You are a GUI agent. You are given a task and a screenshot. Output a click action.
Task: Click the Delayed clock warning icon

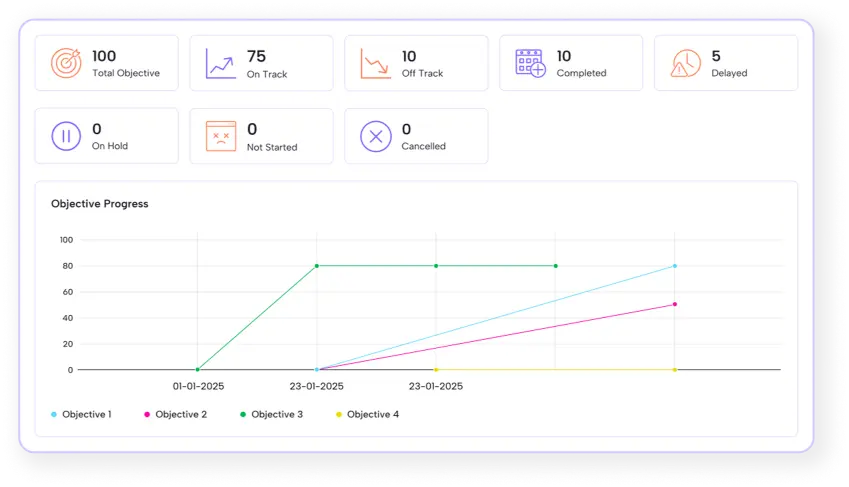pos(686,64)
